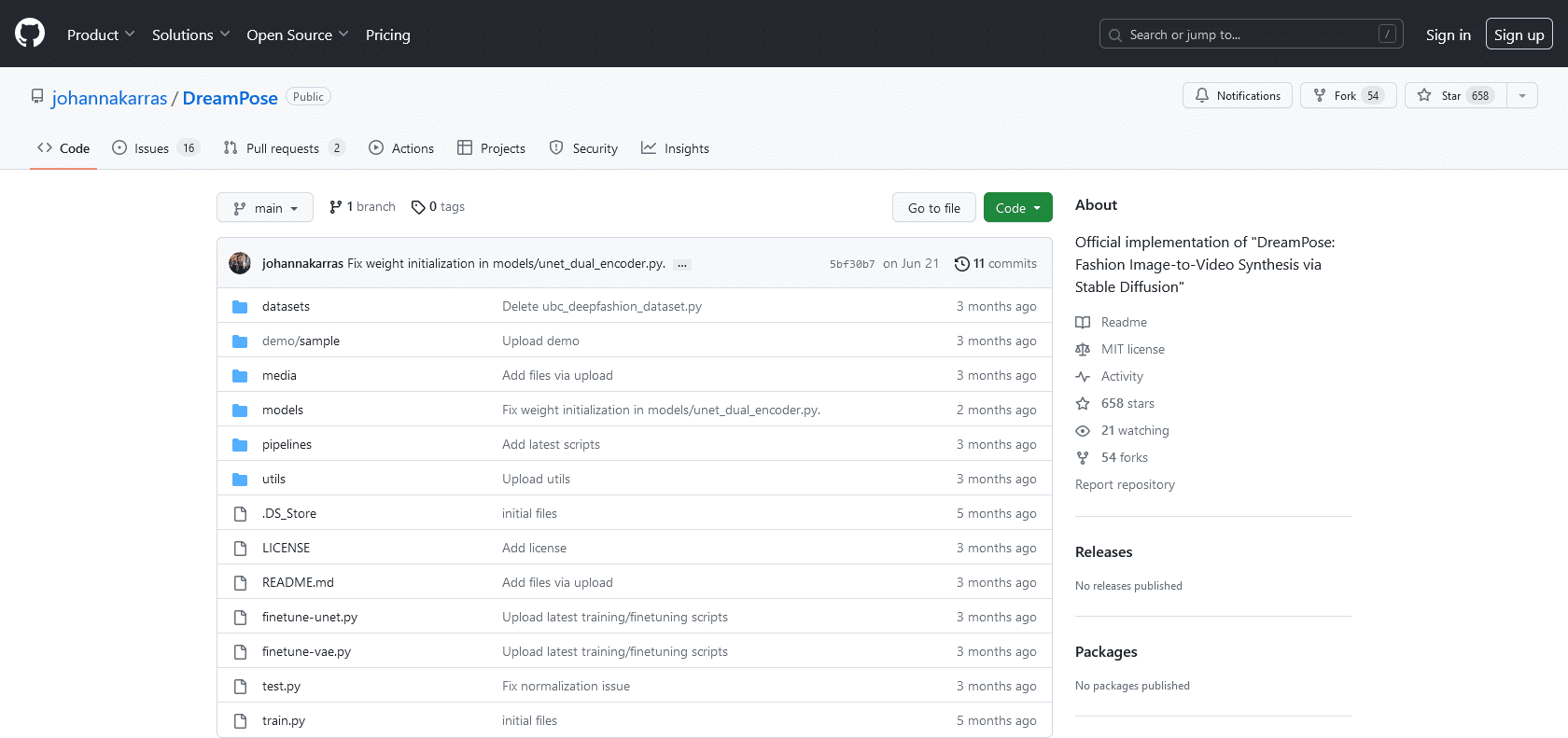Select the Code tab
Image resolution: width=1568 pixels, height=738 pixels.
click(63, 148)
